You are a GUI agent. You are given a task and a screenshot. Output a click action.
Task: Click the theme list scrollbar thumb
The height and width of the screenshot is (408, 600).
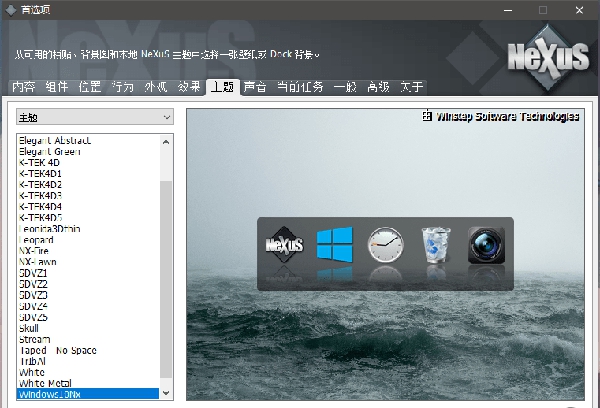[166, 280]
